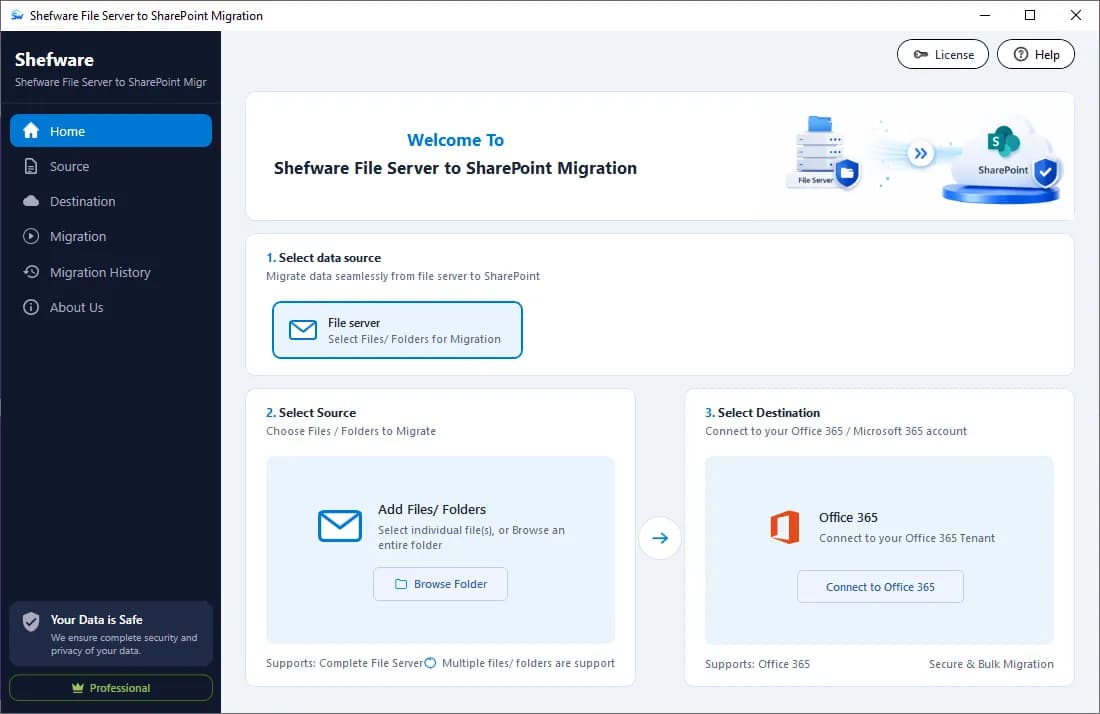The height and width of the screenshot is (714, 1100).
Task: Open the About Us page
Action: point(111,307)
